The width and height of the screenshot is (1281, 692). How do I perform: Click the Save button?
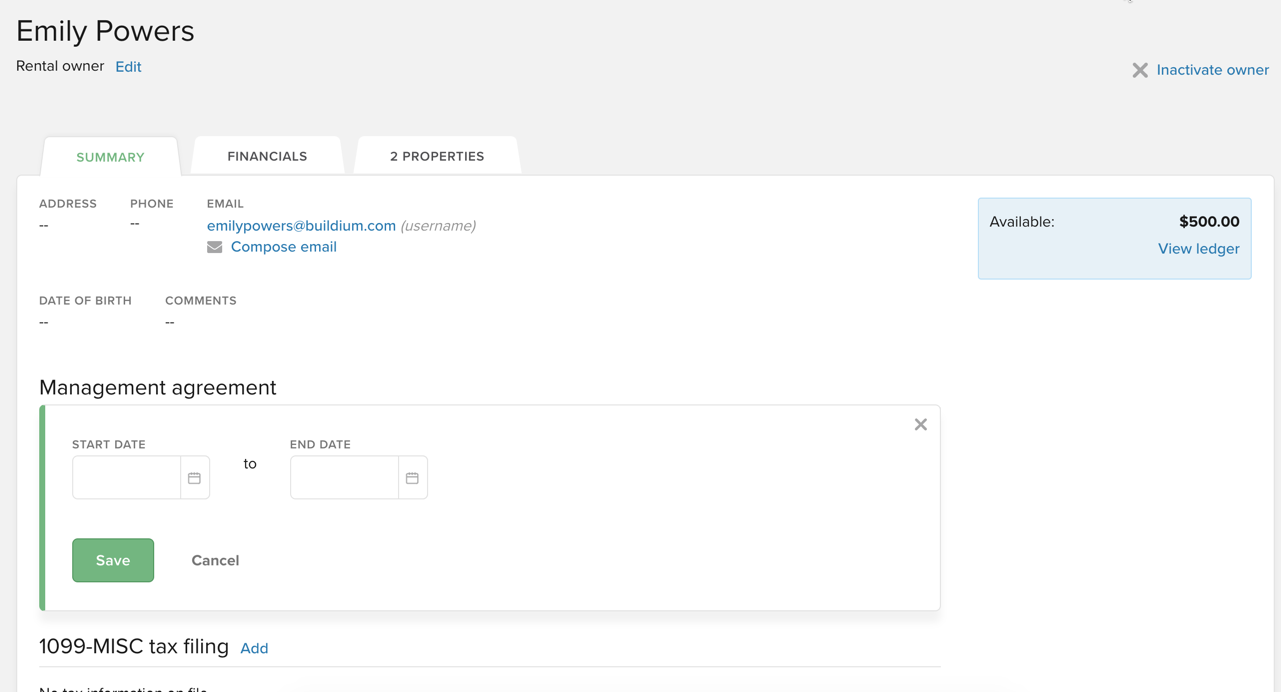click(x=113, y=560)
